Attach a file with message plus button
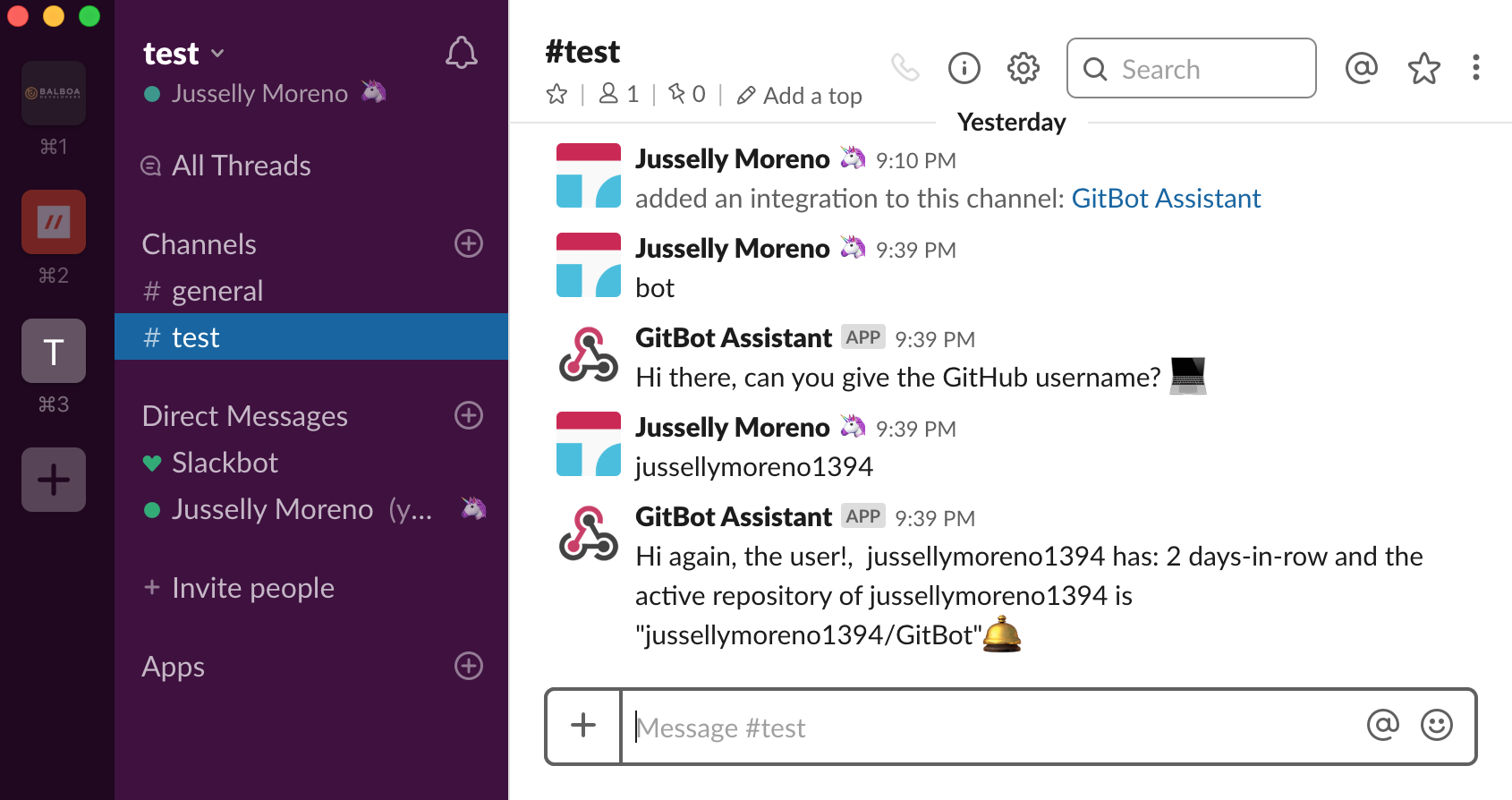This screenshot has height=800, width=1512. pyautogui.click(x=583, y=726)
